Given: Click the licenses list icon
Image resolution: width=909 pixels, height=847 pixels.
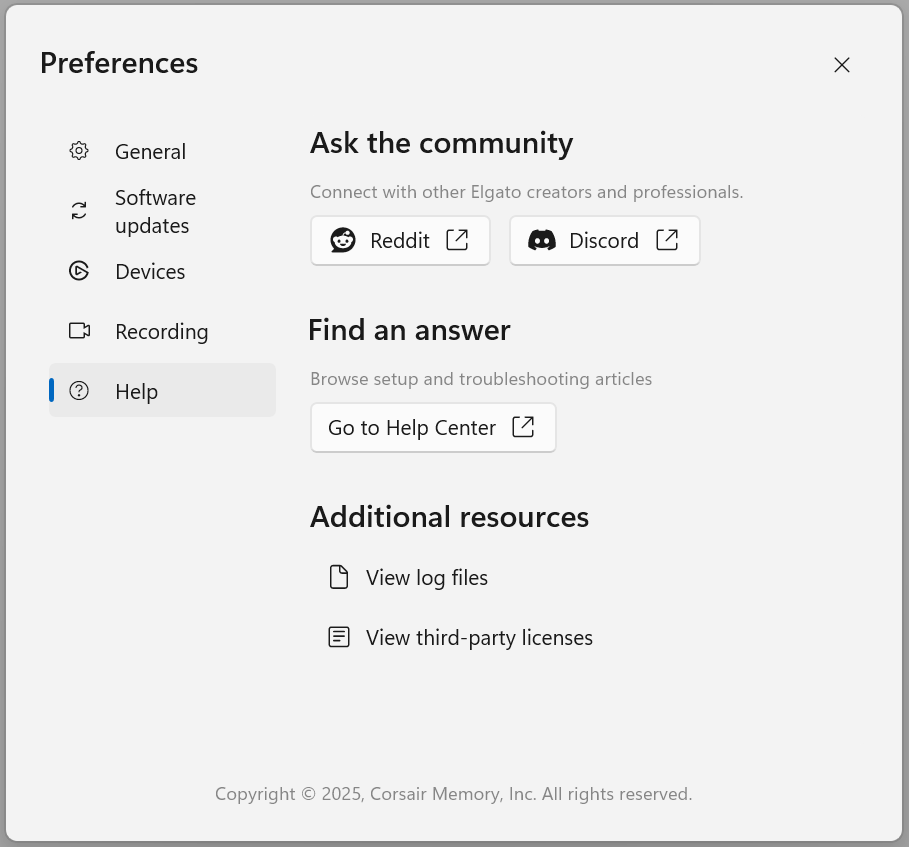Looking at the screenshot, I should 340,637.
